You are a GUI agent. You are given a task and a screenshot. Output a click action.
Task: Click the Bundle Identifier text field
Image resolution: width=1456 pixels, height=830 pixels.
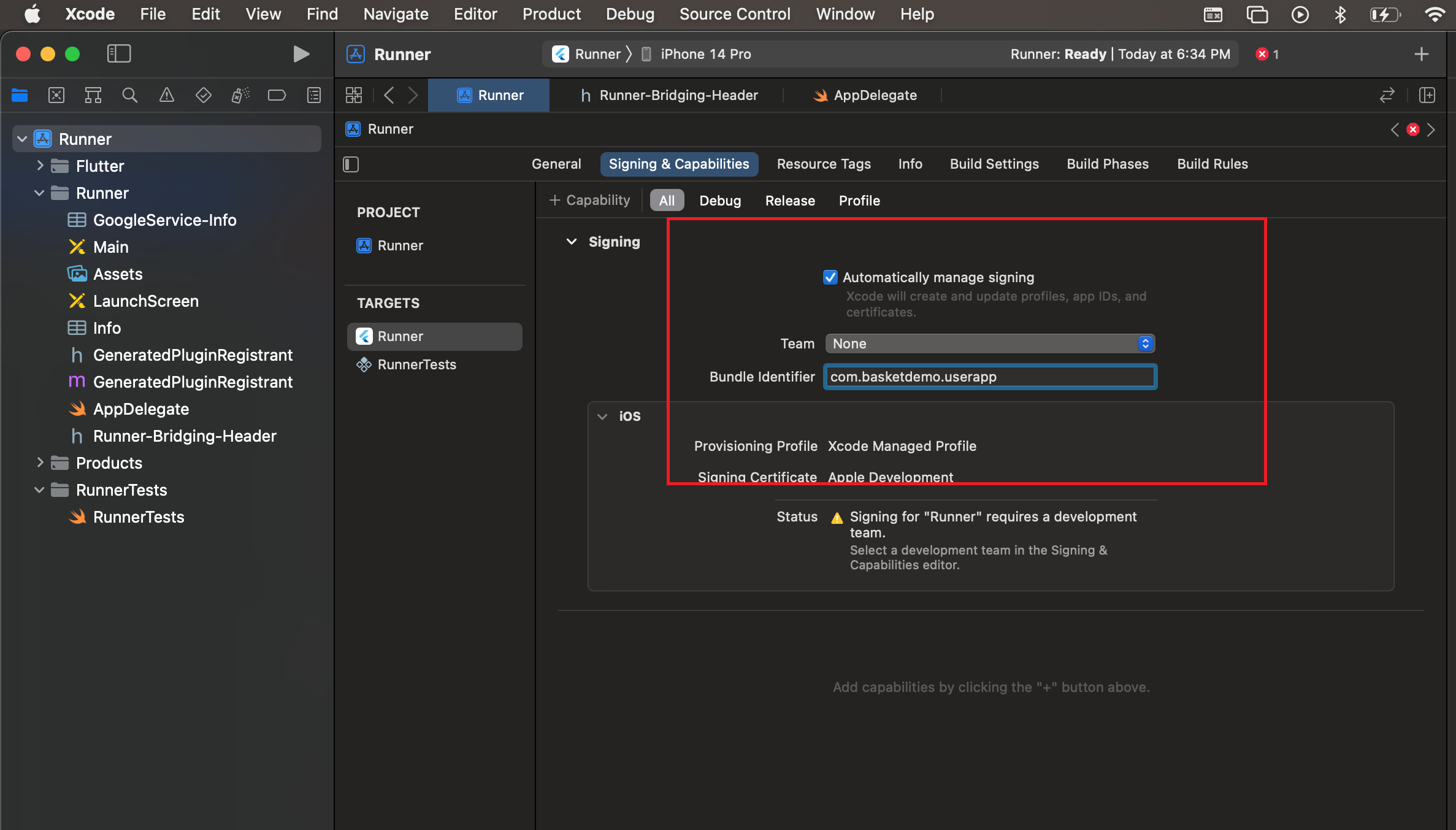click(x=990, y=377)
